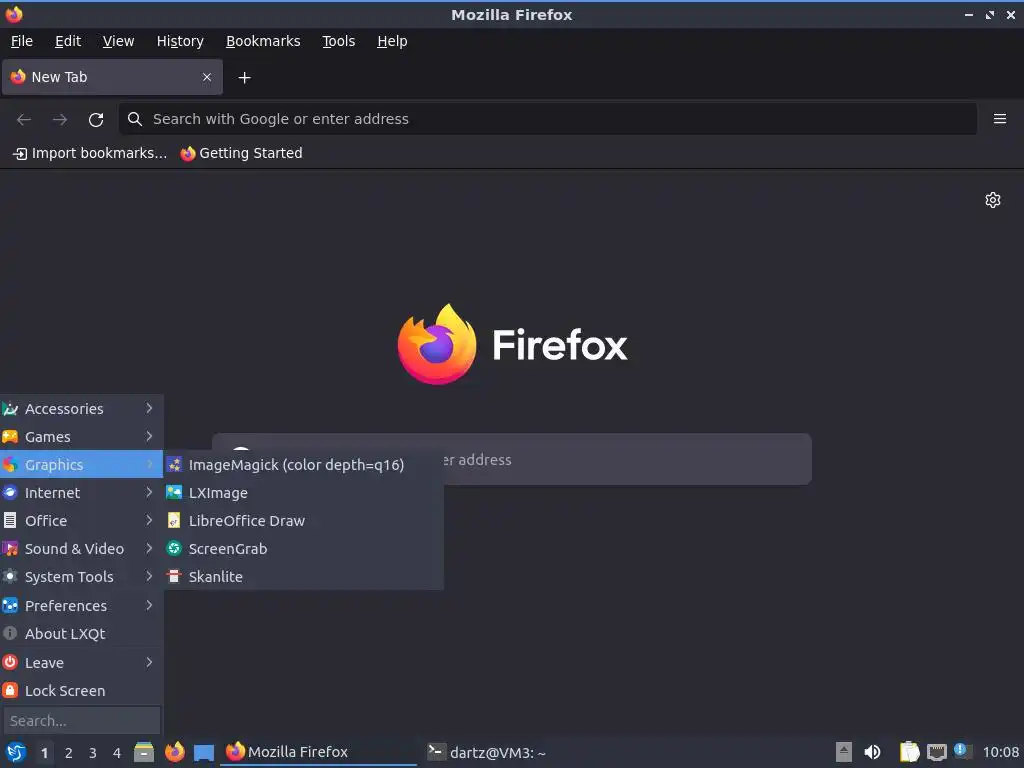Open a new tab with plus button

point(244,78)
